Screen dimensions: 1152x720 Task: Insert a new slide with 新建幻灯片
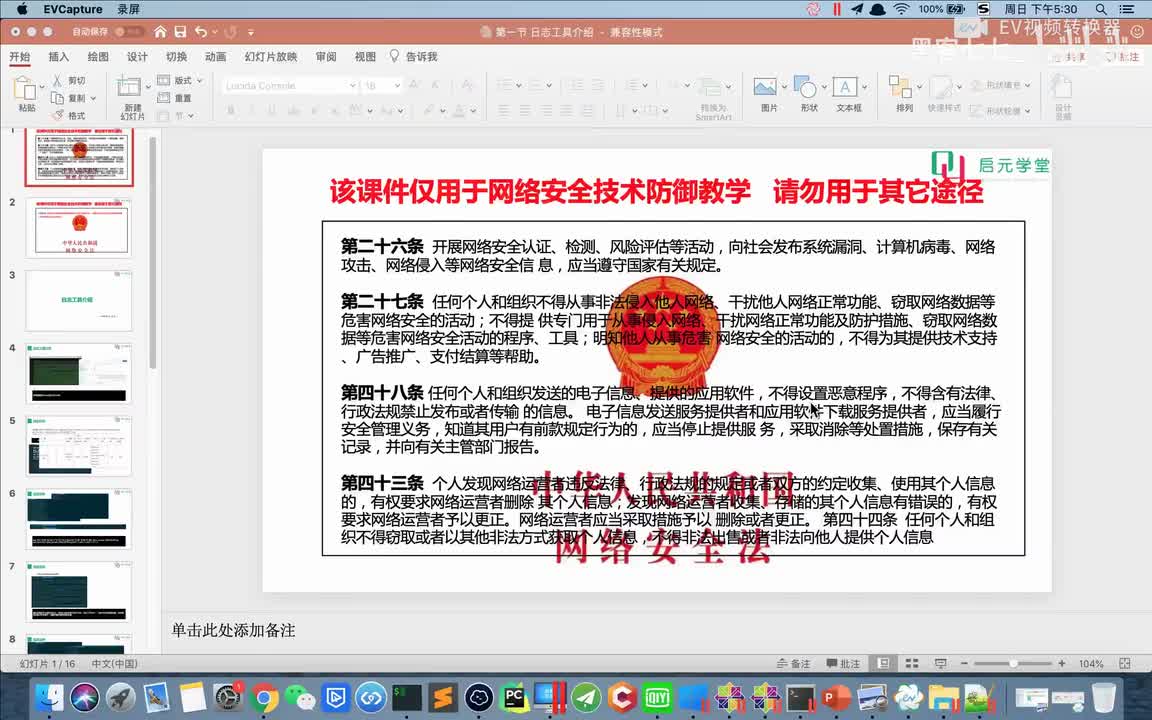point(129,88)
